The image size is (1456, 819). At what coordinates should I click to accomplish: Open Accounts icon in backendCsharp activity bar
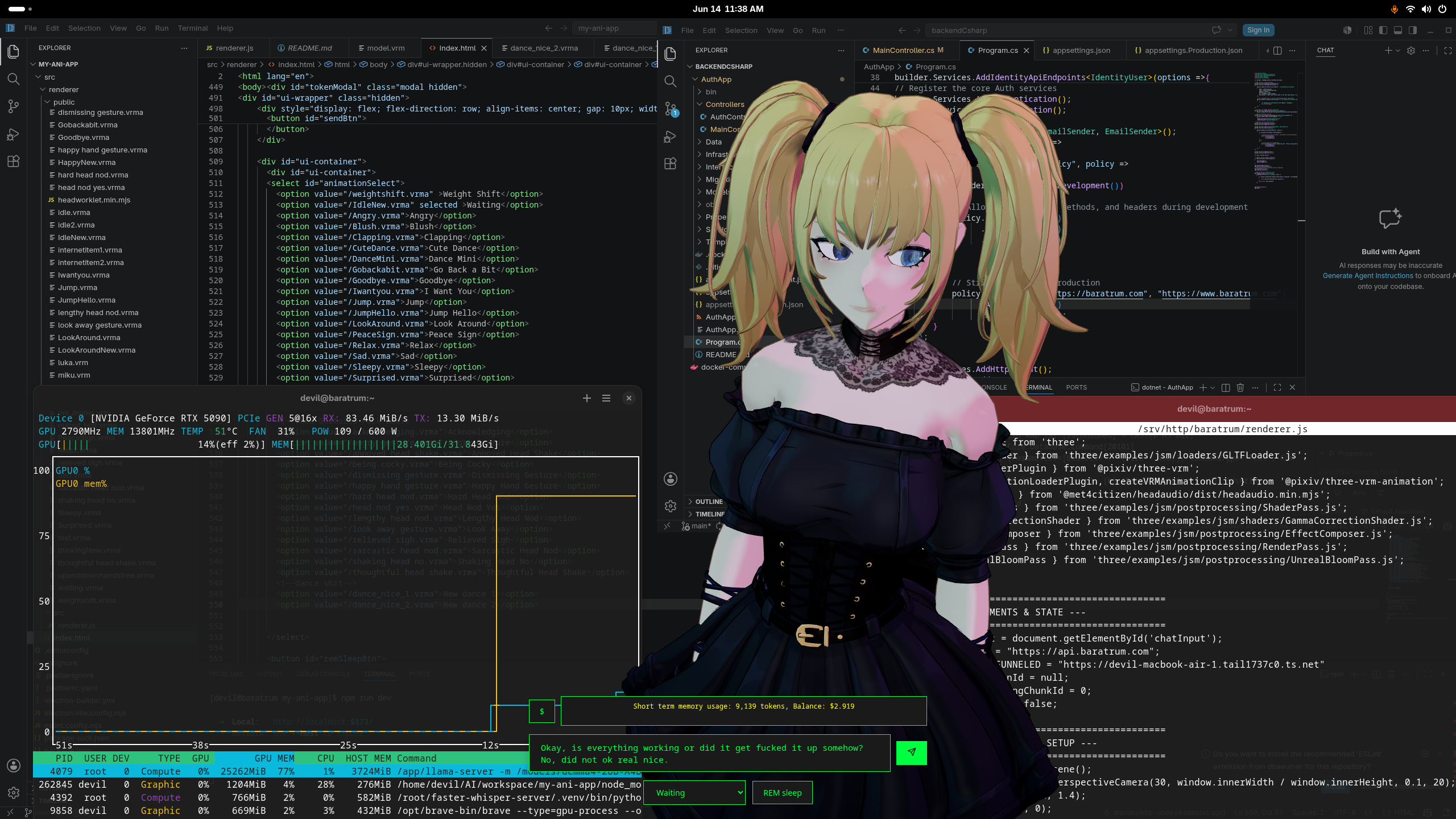(x=671, y=479)
